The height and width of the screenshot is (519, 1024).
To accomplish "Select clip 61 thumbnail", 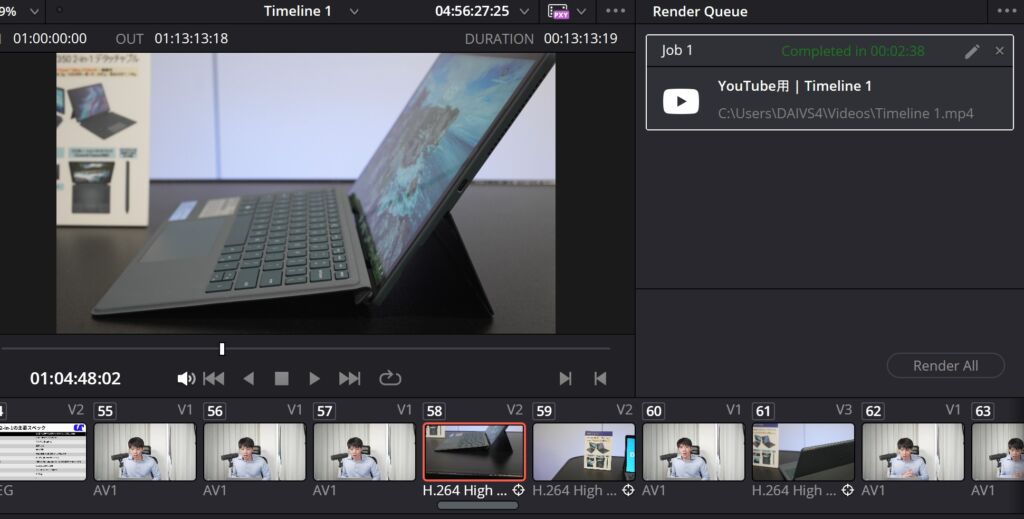I will tap(803, 452).
